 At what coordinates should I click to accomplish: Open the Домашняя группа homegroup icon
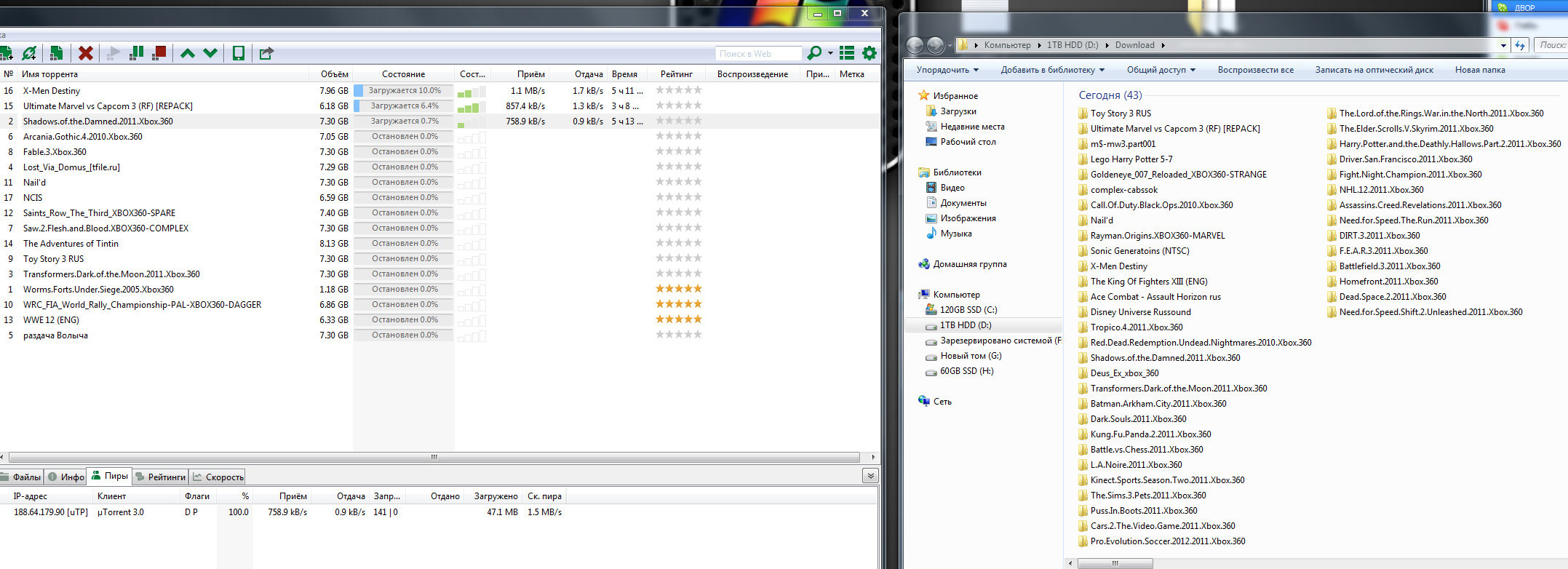[924, 264]
